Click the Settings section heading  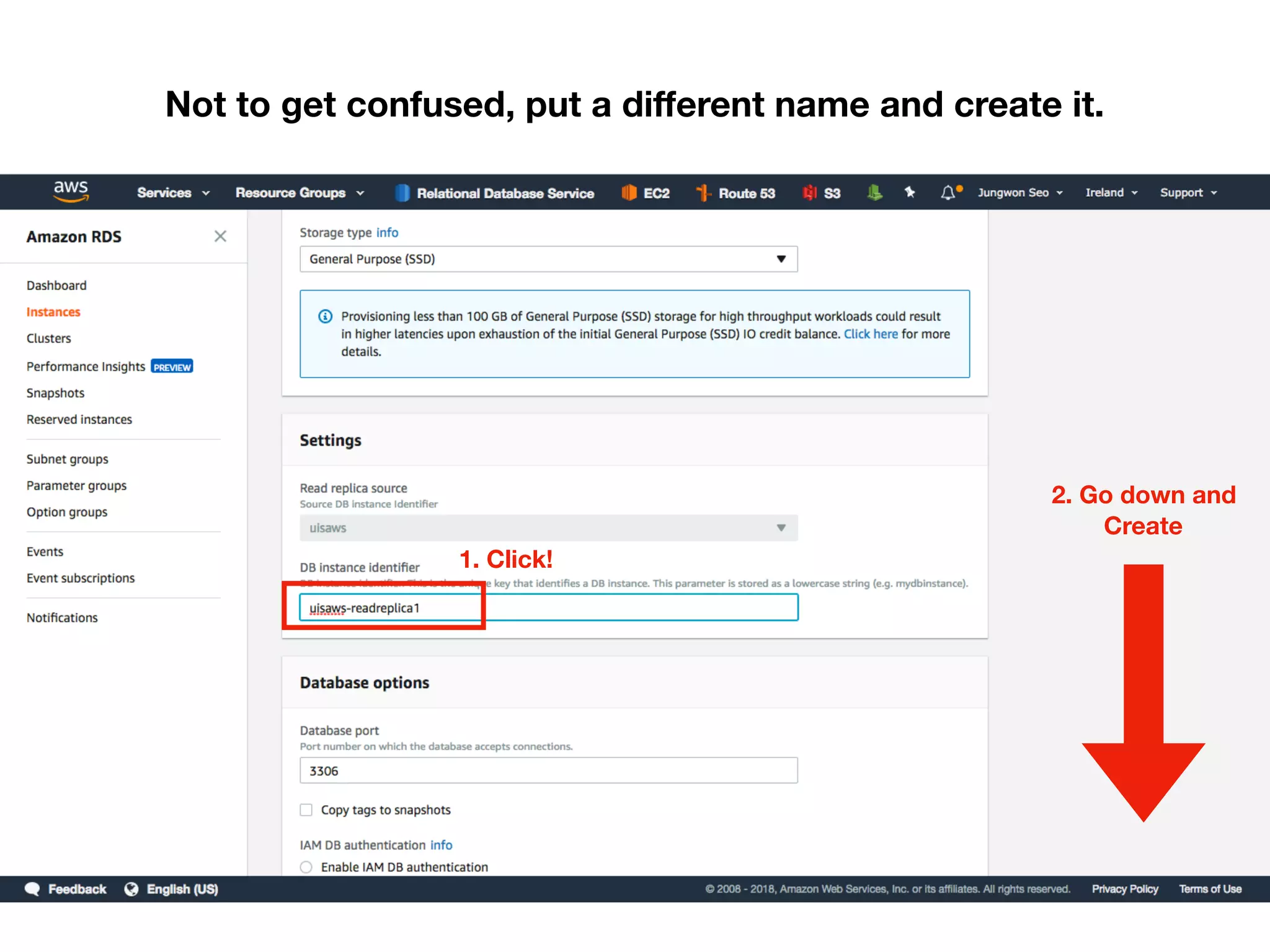click(331, 441)
